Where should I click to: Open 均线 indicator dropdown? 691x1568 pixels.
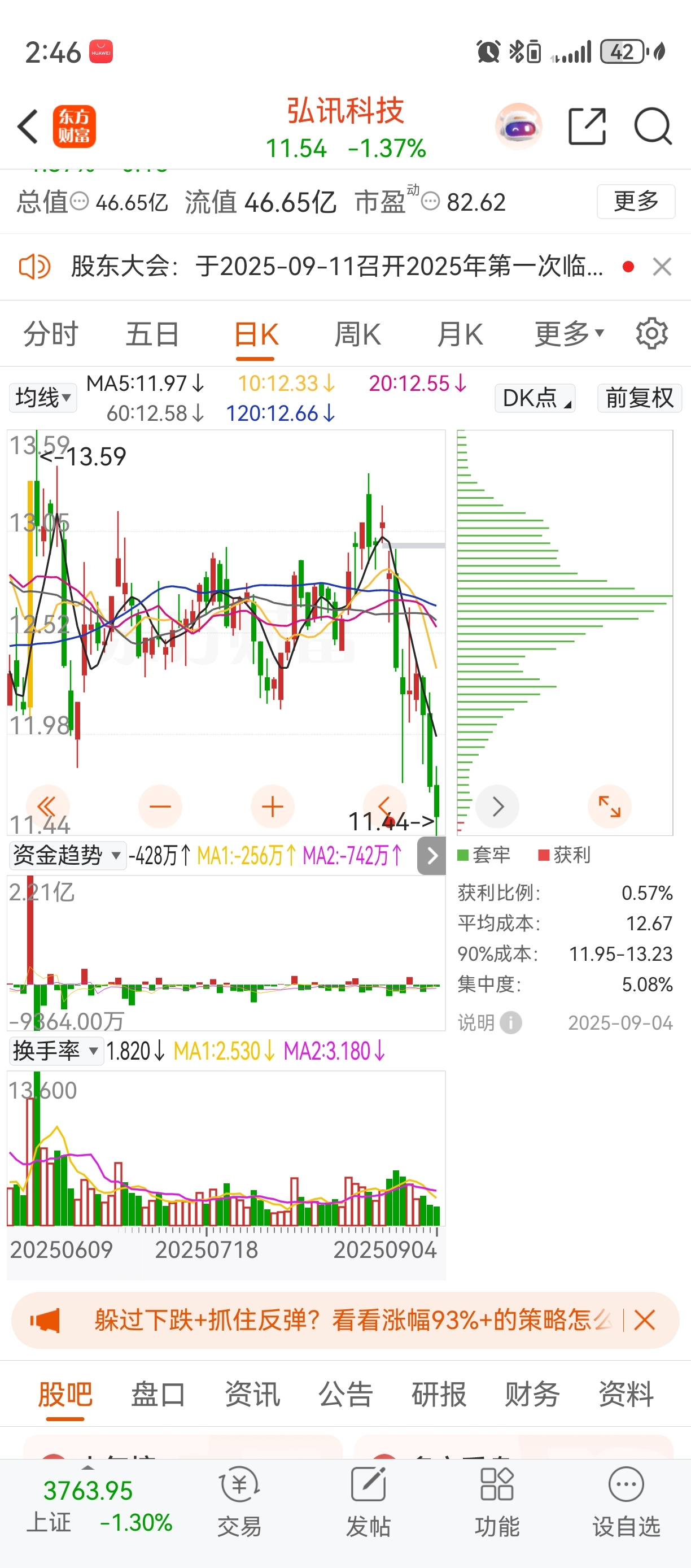pos(43,398)
